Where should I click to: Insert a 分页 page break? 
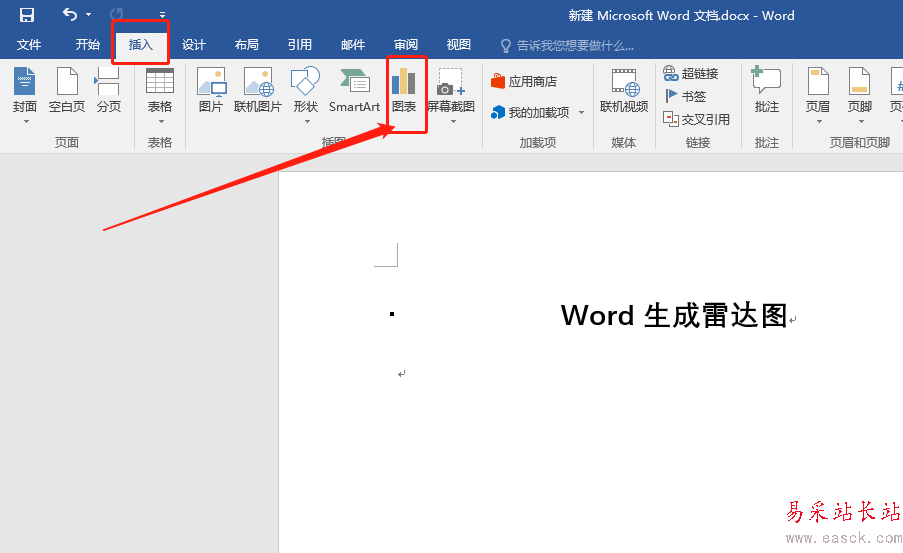pyautogui.click(x=108, y=90)
